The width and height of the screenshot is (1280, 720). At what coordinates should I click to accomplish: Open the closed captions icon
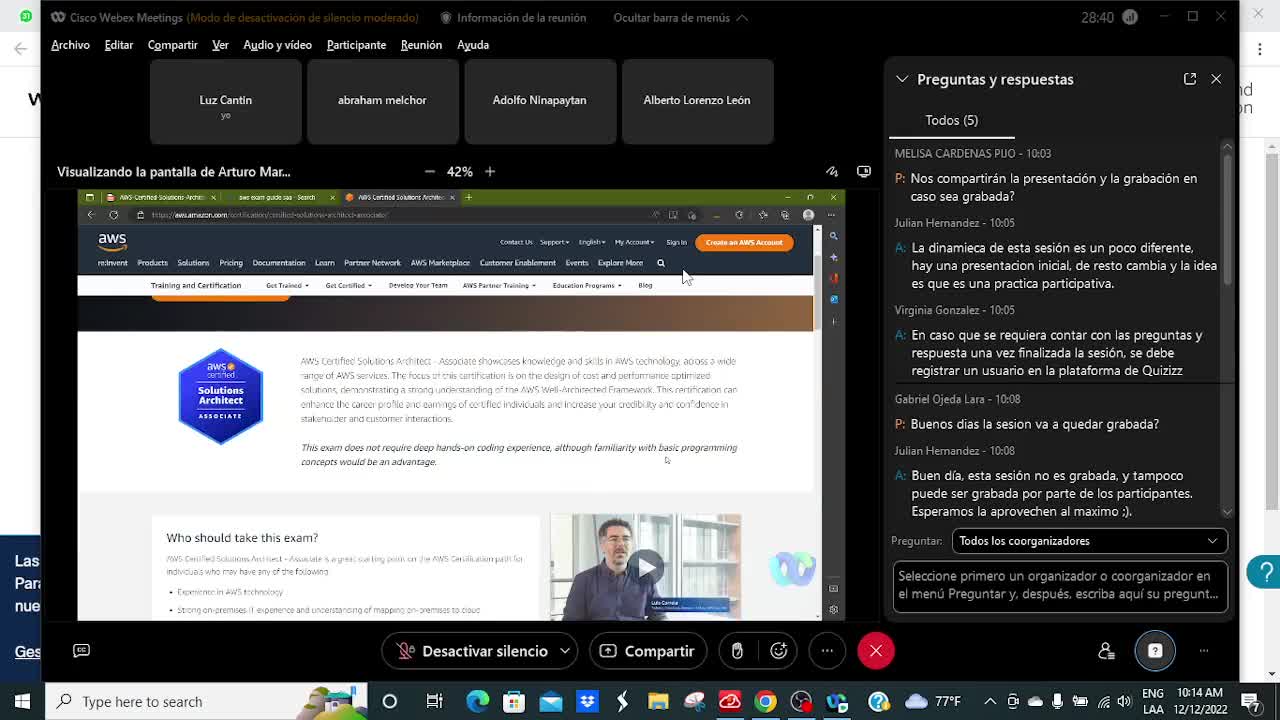pos(82,651)
